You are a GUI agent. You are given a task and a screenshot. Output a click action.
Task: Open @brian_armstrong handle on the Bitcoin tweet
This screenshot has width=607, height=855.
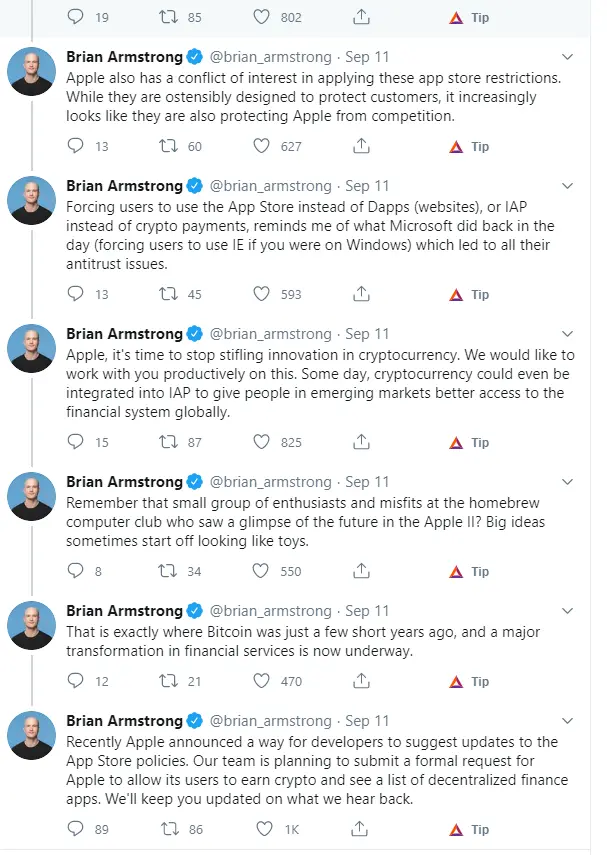click(x=271, y=611)
